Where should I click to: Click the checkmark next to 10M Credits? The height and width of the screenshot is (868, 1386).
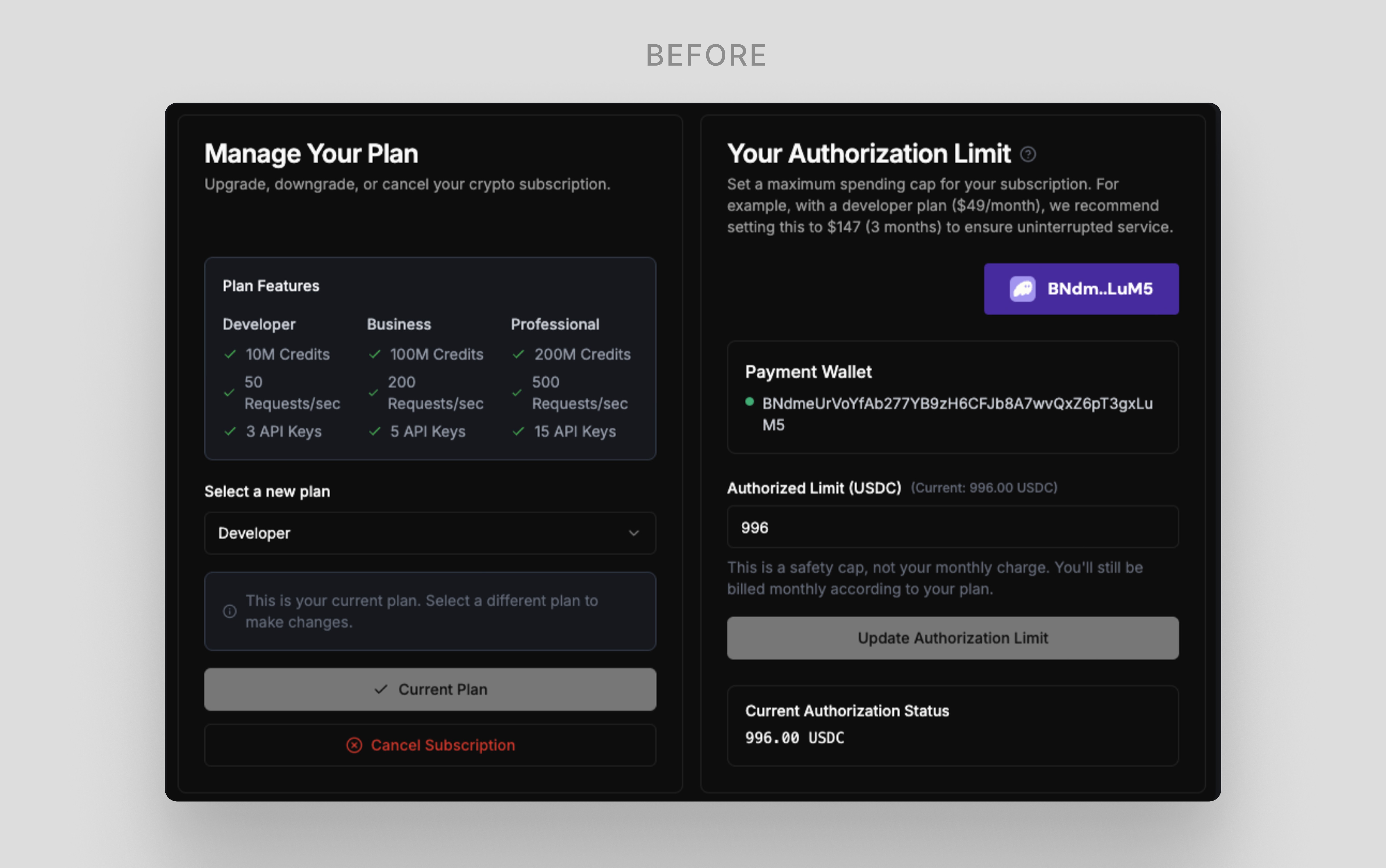(x=230, y=354)
